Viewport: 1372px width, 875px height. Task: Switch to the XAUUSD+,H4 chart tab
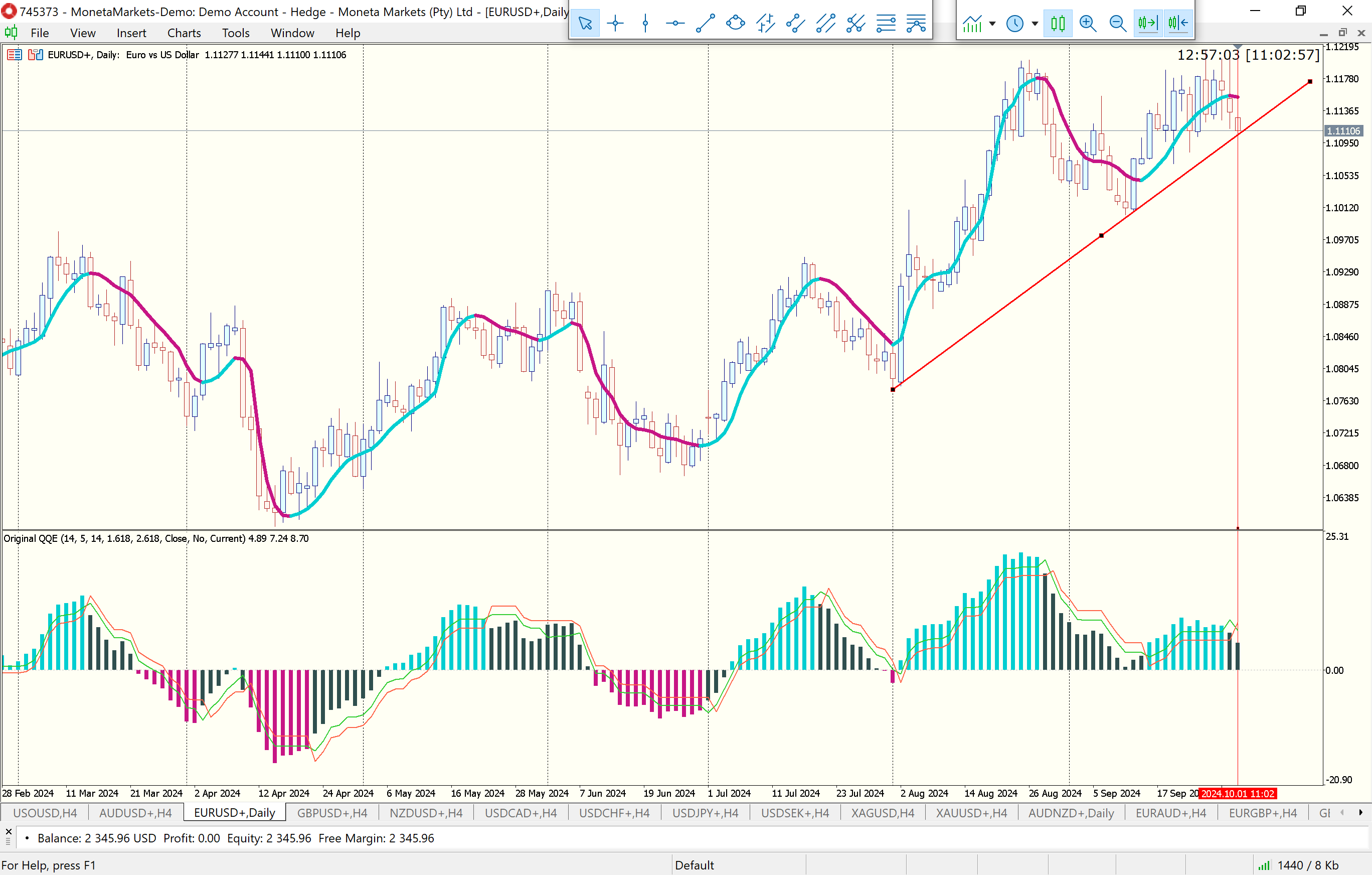[x=971, y=813]
